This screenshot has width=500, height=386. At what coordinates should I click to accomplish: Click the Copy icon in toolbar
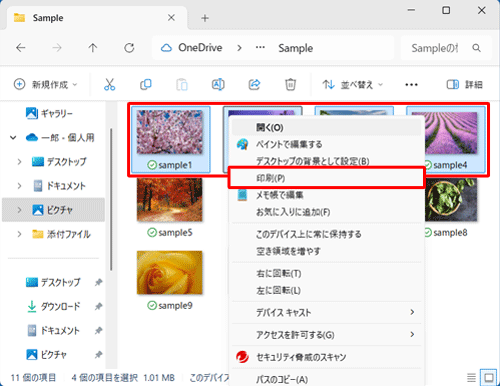146,84
